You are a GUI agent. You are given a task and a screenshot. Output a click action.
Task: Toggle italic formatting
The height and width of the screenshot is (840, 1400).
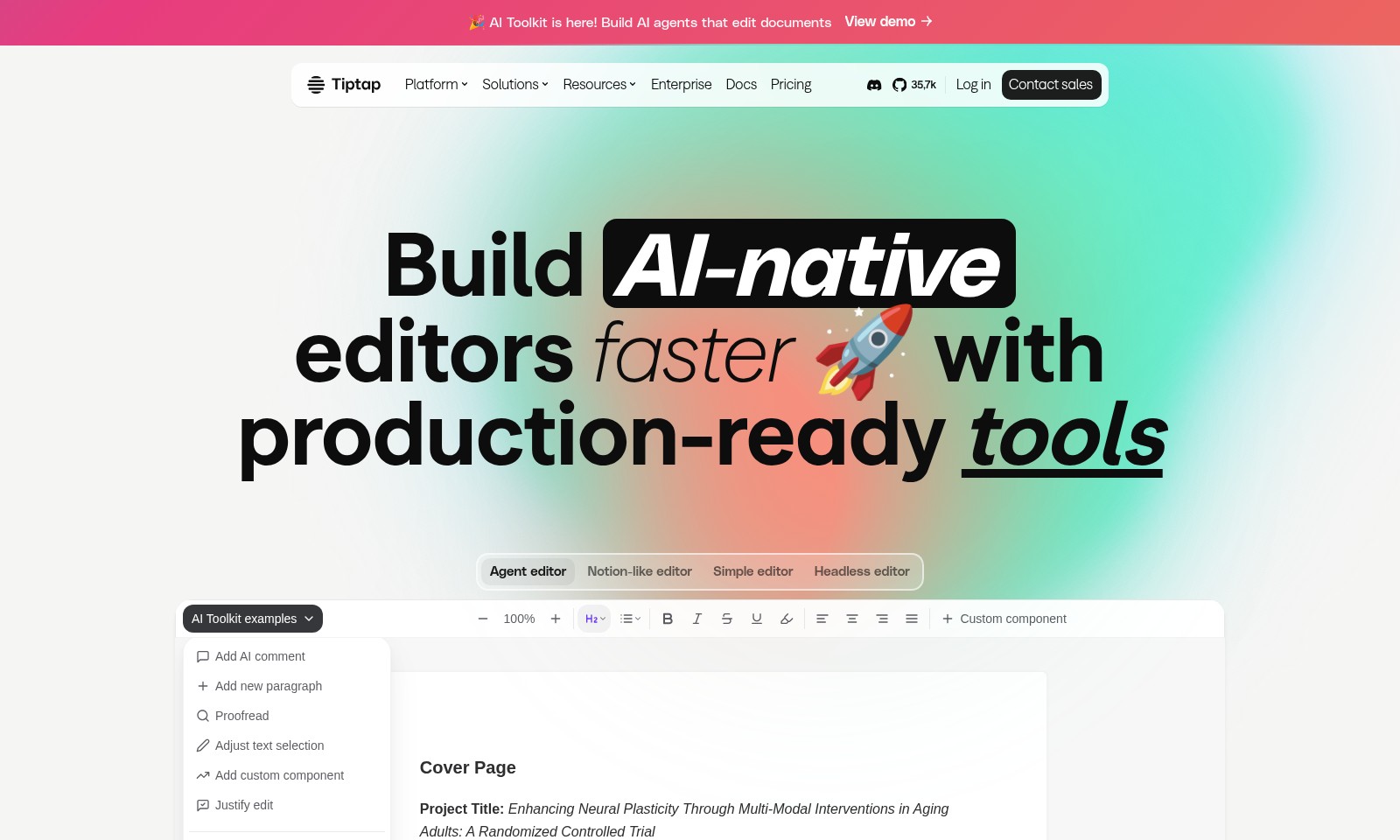click(x=697, y=619)
